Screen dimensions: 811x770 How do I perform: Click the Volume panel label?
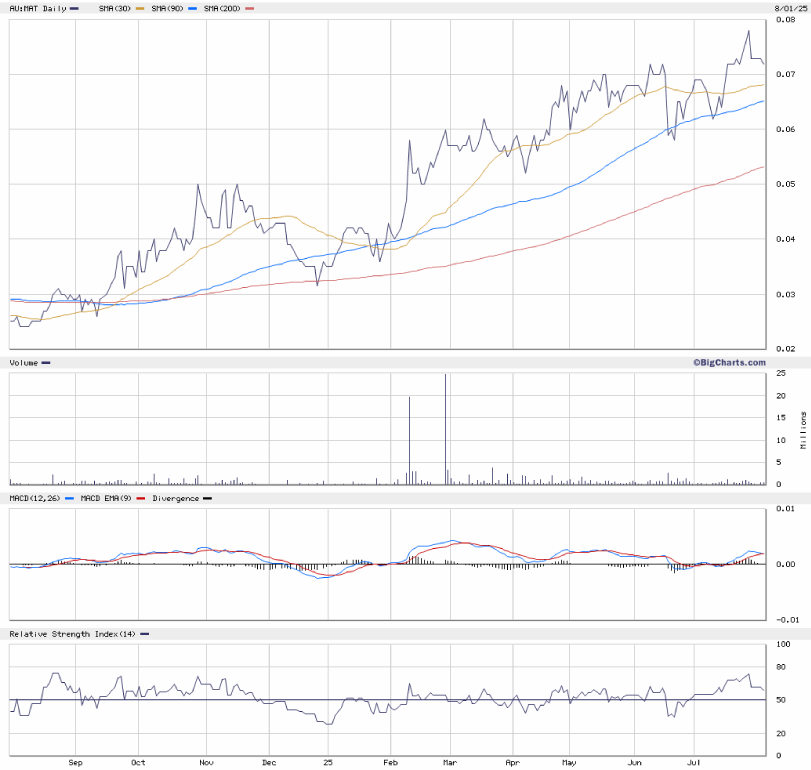click(24, 362)
